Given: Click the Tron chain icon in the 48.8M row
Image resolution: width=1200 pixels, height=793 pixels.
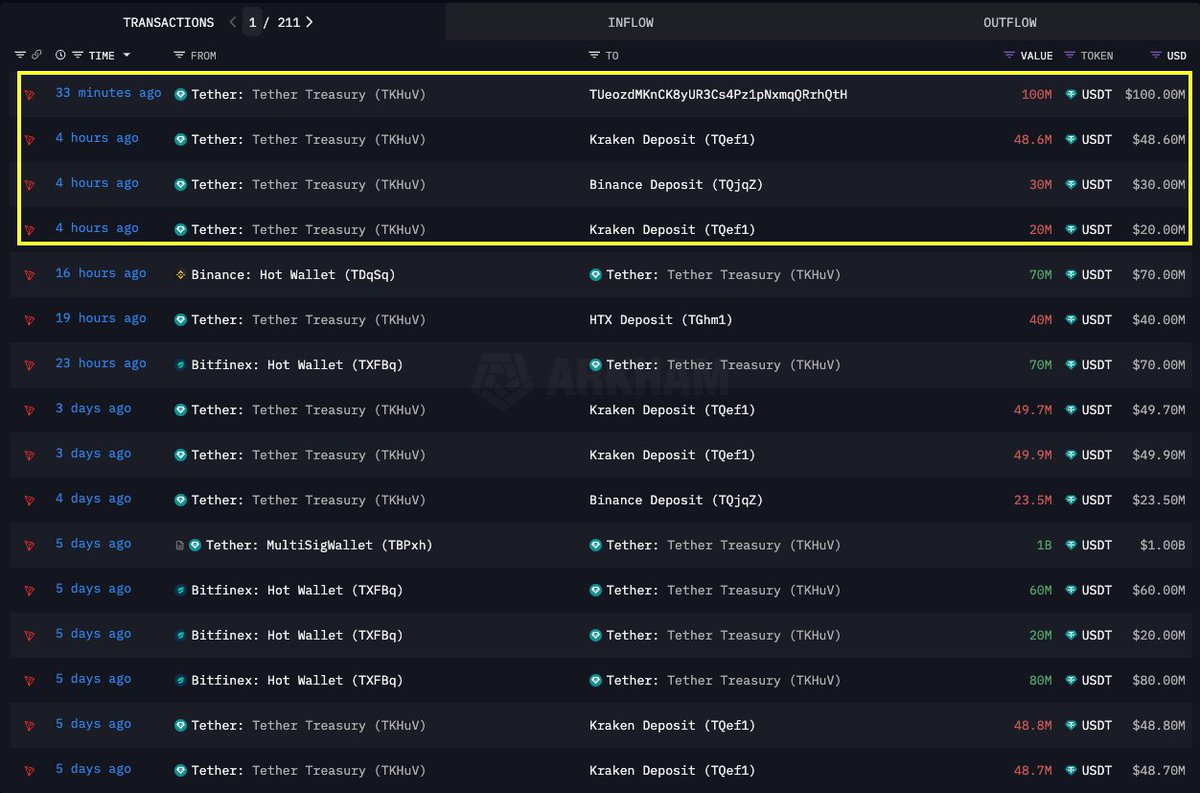Looking at the screenshot, I should (30, 725).
